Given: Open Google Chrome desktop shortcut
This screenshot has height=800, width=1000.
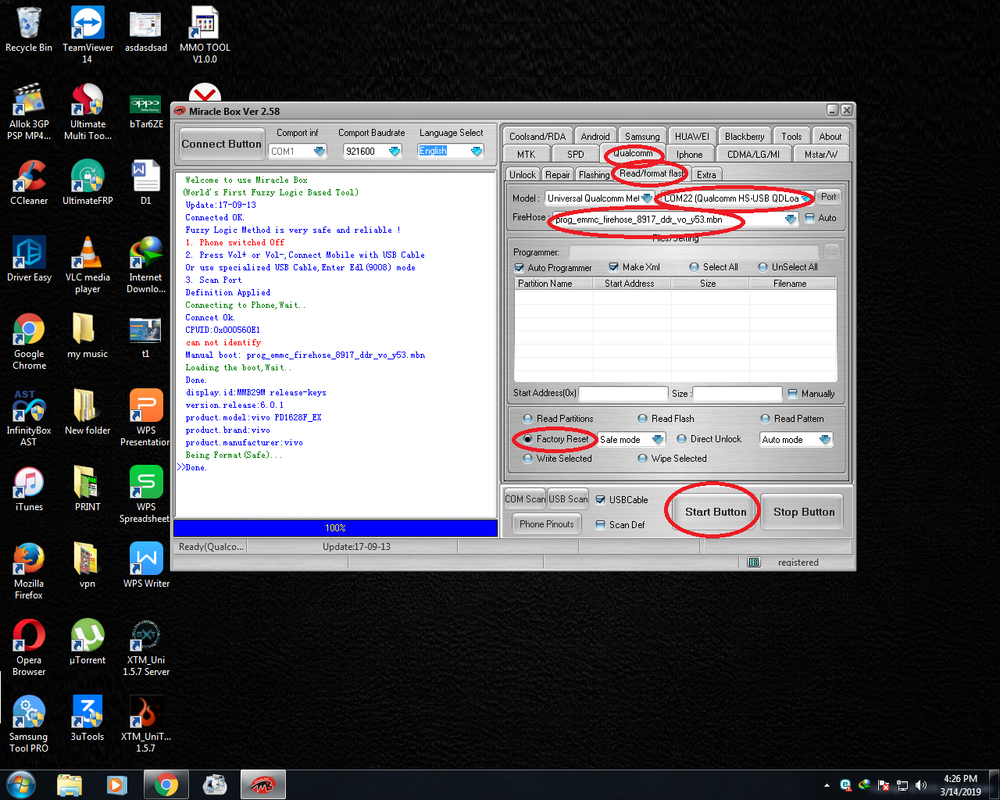Looking at the screenshot, I should (x=29, y=341).
